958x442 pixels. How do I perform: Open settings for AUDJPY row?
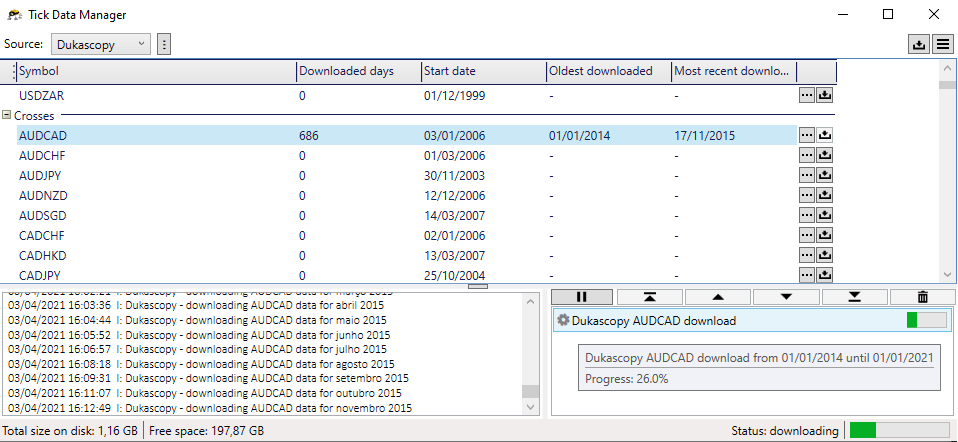click(807, 175)
